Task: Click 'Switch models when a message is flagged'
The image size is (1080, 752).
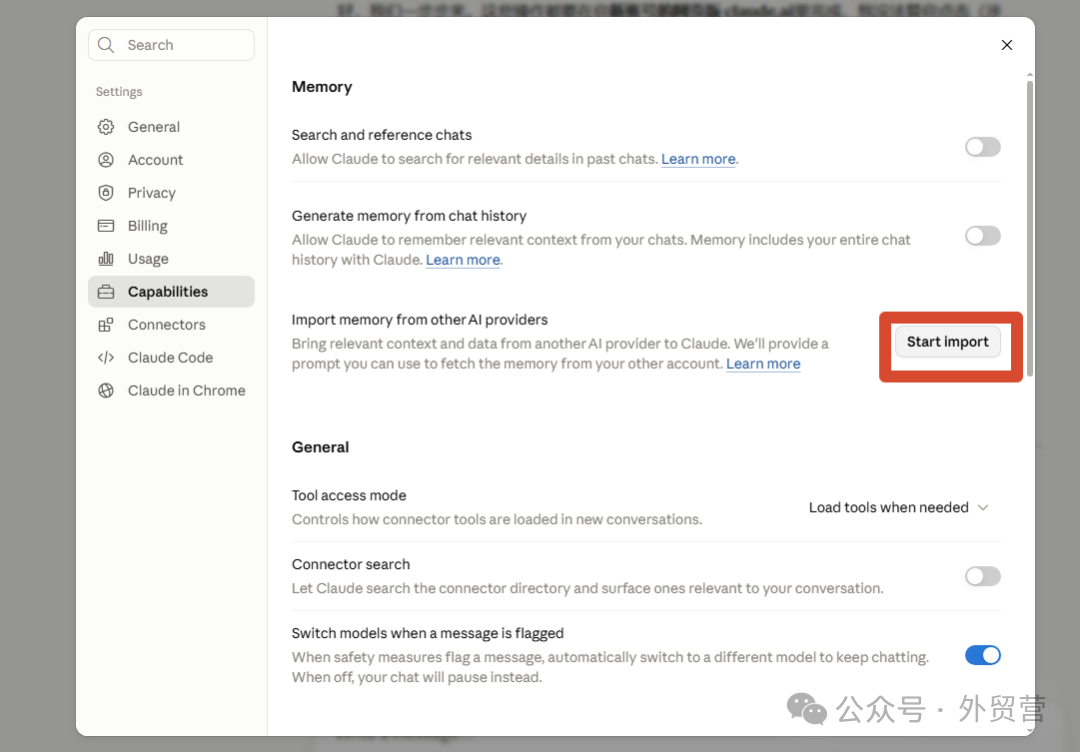Action: (428, 633)
